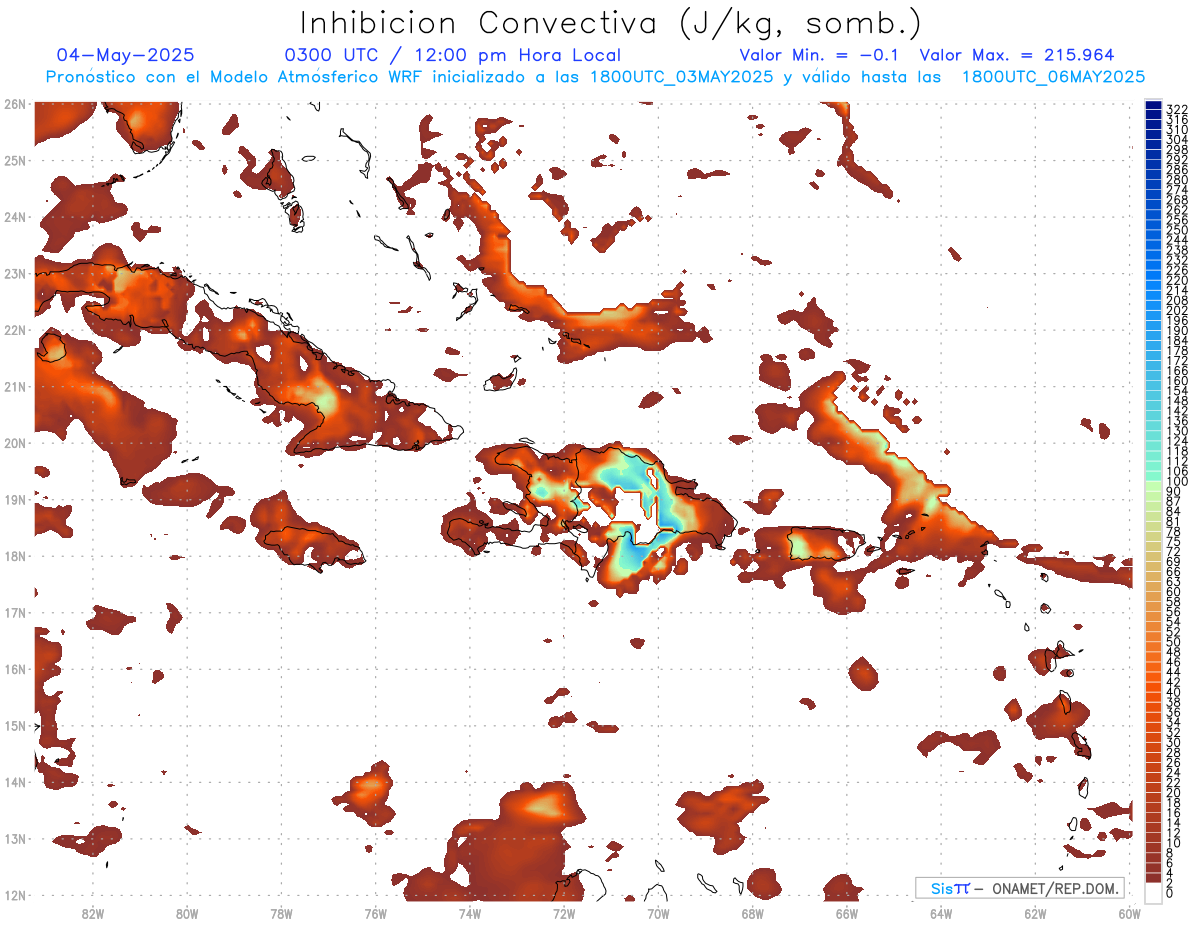Click the time '0300 UTC / 12:00 pm Hora Local'

[x=452, y=55]
